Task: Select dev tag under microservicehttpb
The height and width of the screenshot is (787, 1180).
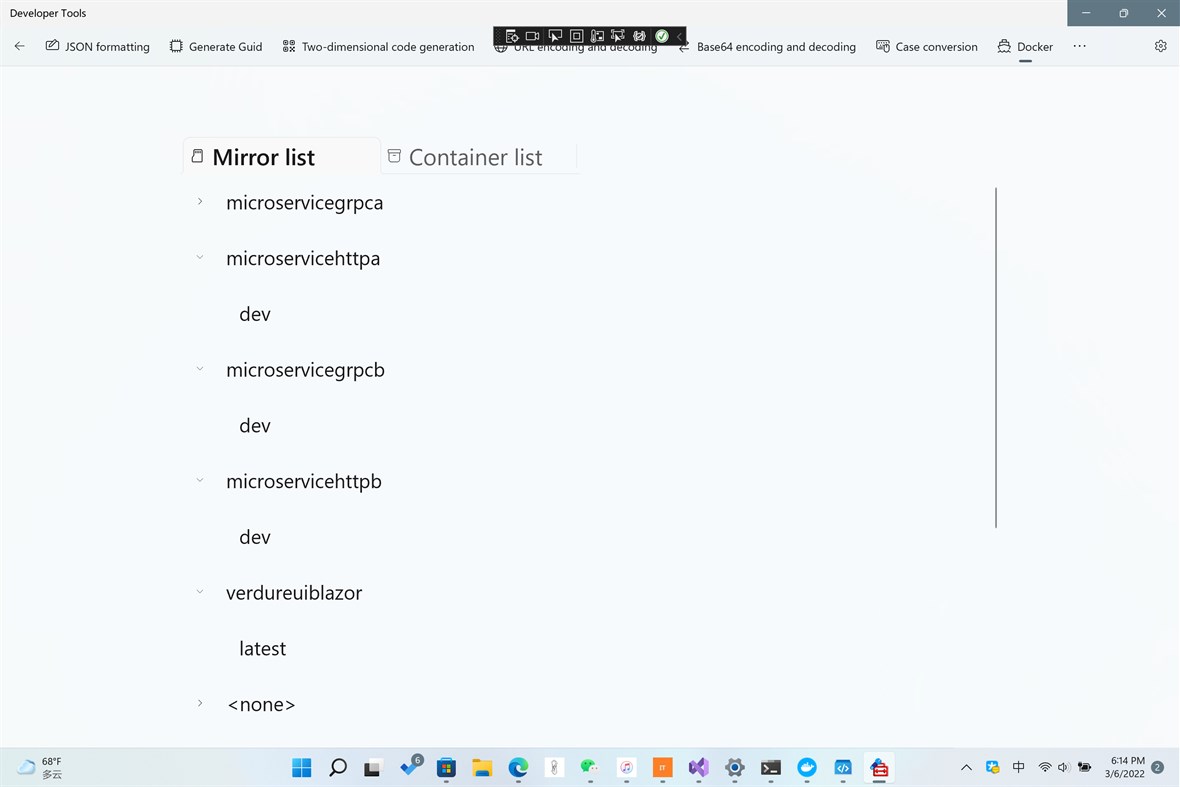Action: pyautogui.click(x=255, y=537)
